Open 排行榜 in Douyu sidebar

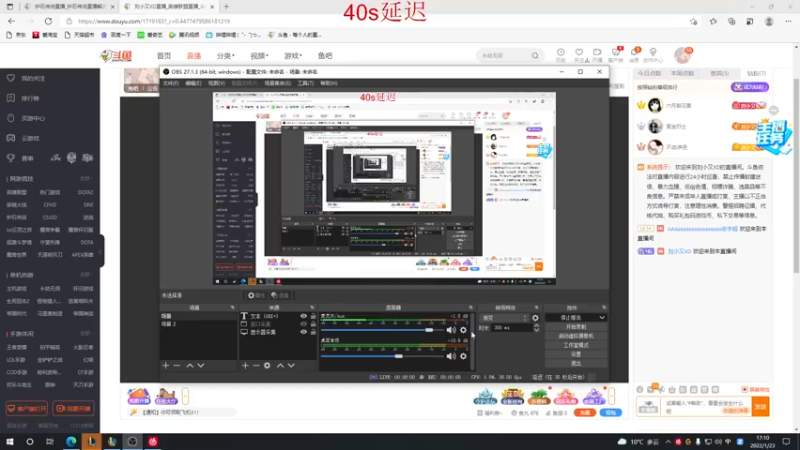30,98
